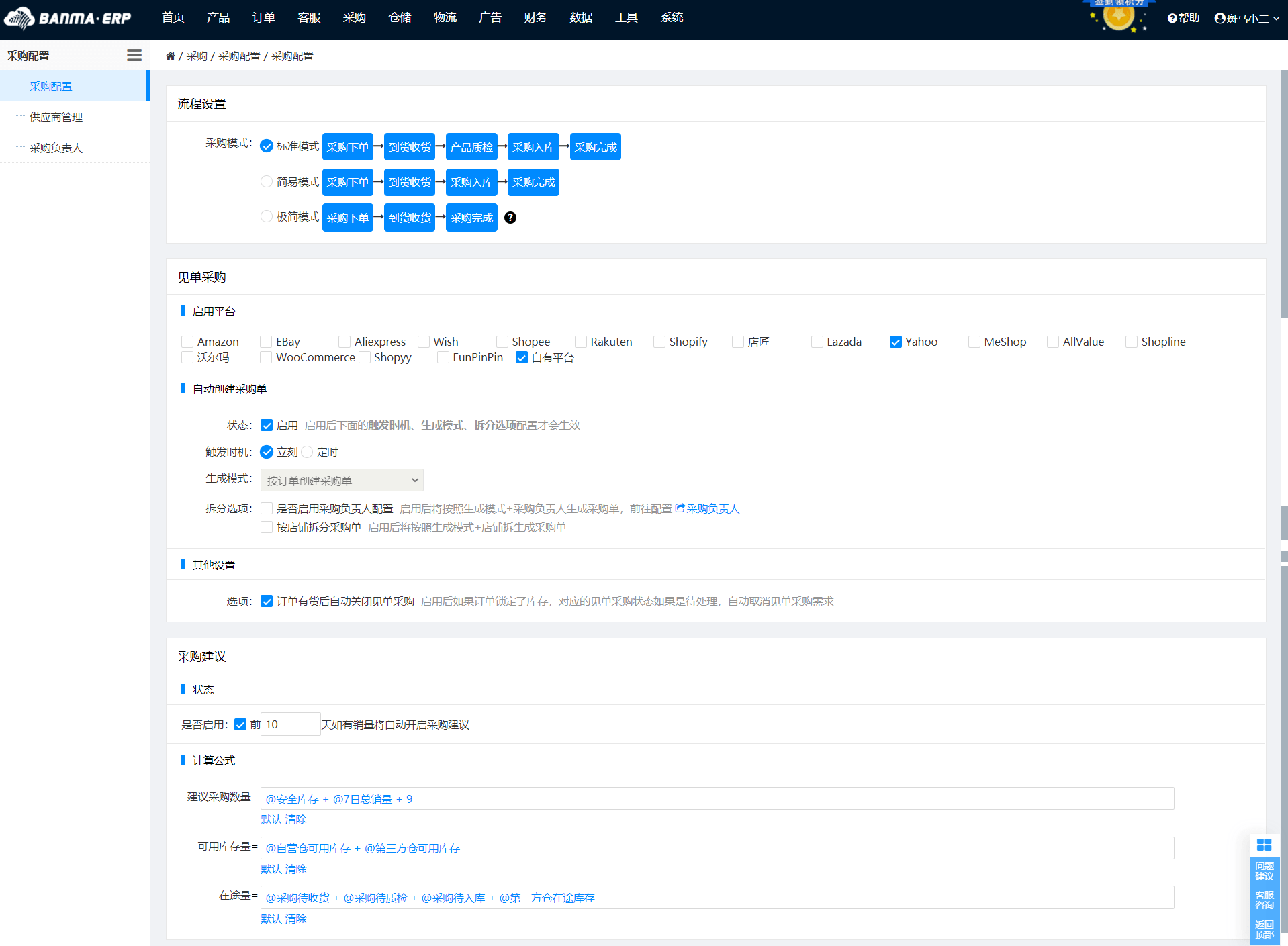This screenshot has height=946, width=1288.
Task: Click the 建议采购数量 formula field
Action: coord(717,798)
